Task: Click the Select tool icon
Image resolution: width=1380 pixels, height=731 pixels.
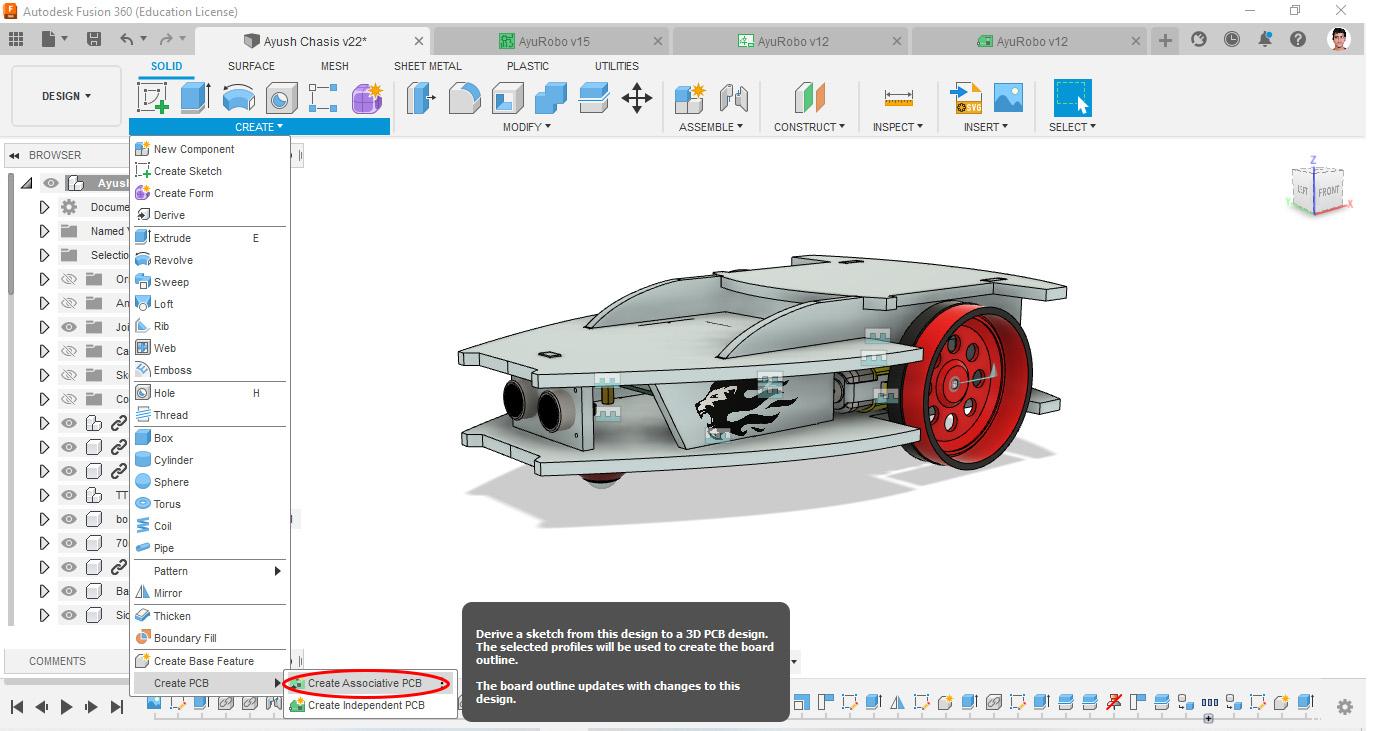Action: coord(1072,98)
